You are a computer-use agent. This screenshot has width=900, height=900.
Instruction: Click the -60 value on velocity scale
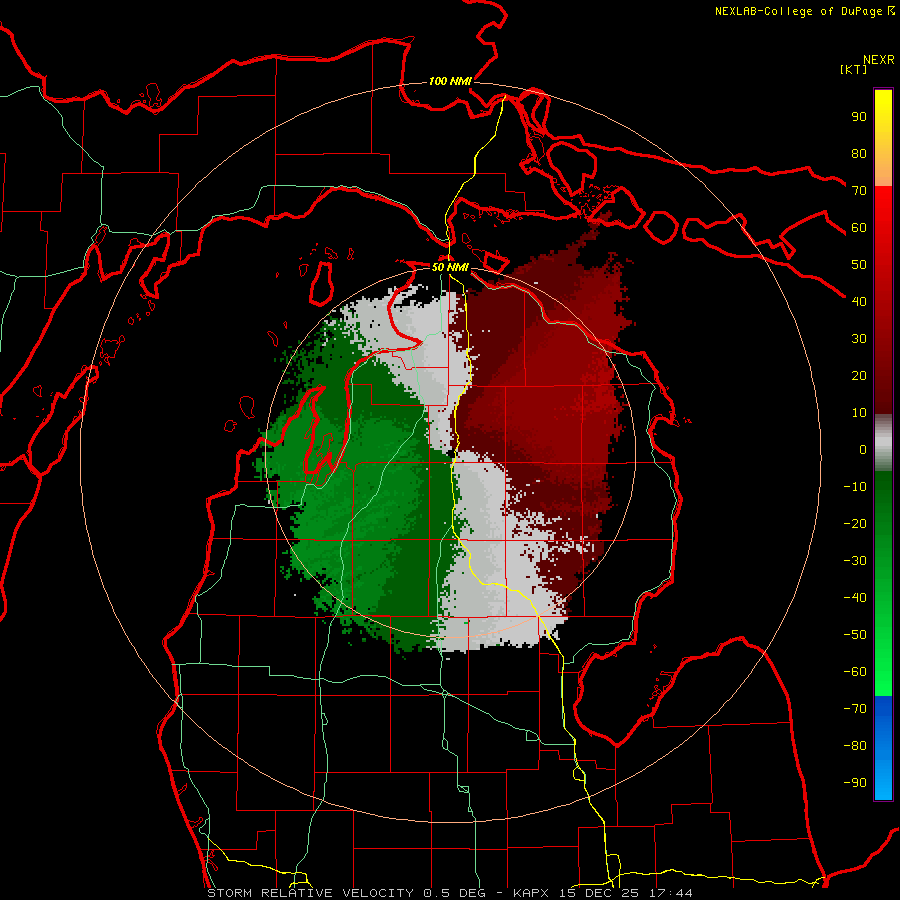point(855,672)
